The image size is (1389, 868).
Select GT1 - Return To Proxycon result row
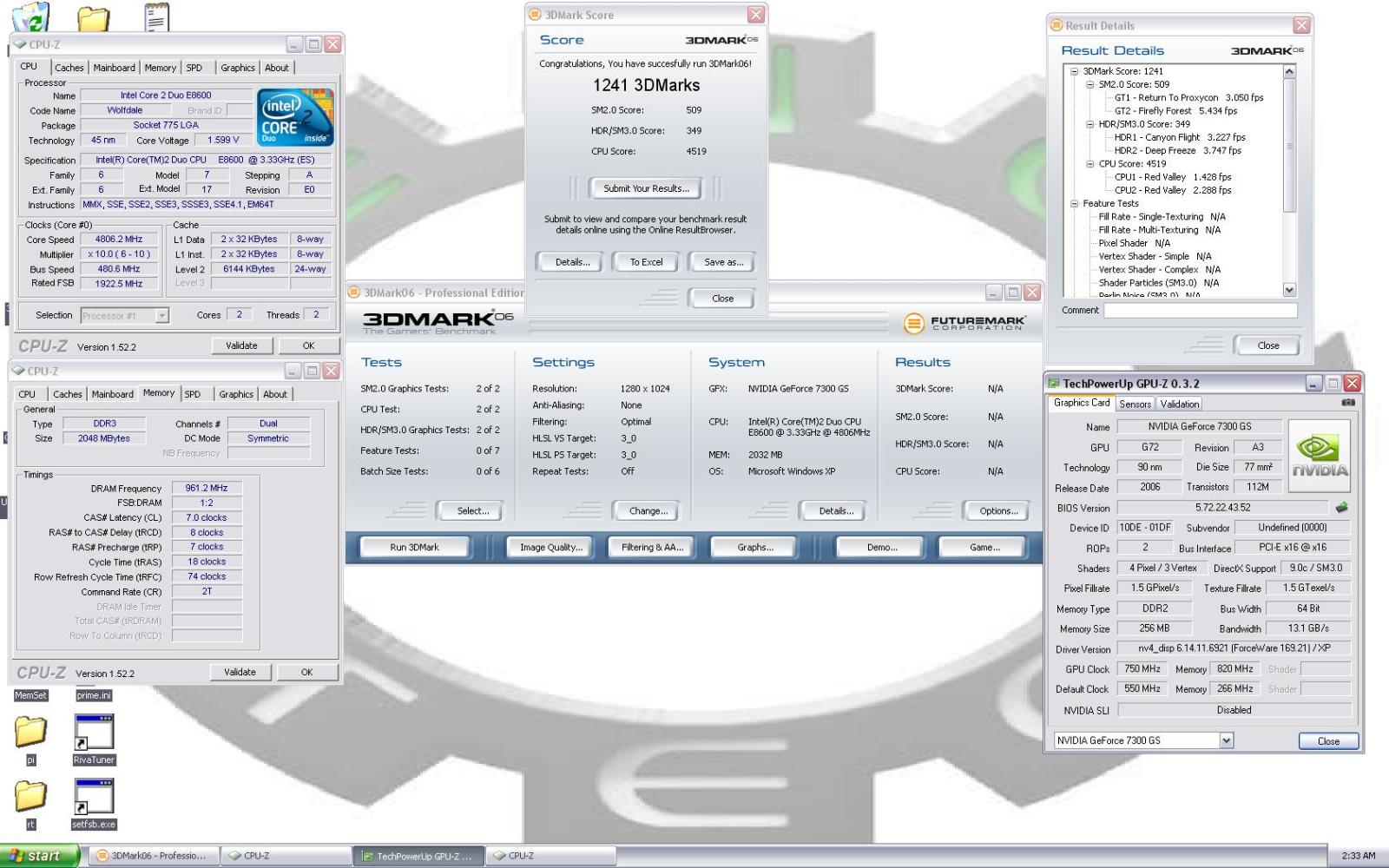click(x=1188, y=98)
